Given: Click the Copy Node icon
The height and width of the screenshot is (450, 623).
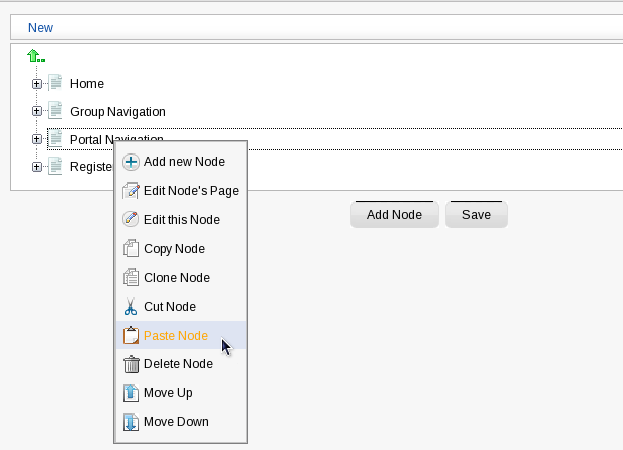Looking at the screenshot, I should pyautogui.click(x=131, y=248).
